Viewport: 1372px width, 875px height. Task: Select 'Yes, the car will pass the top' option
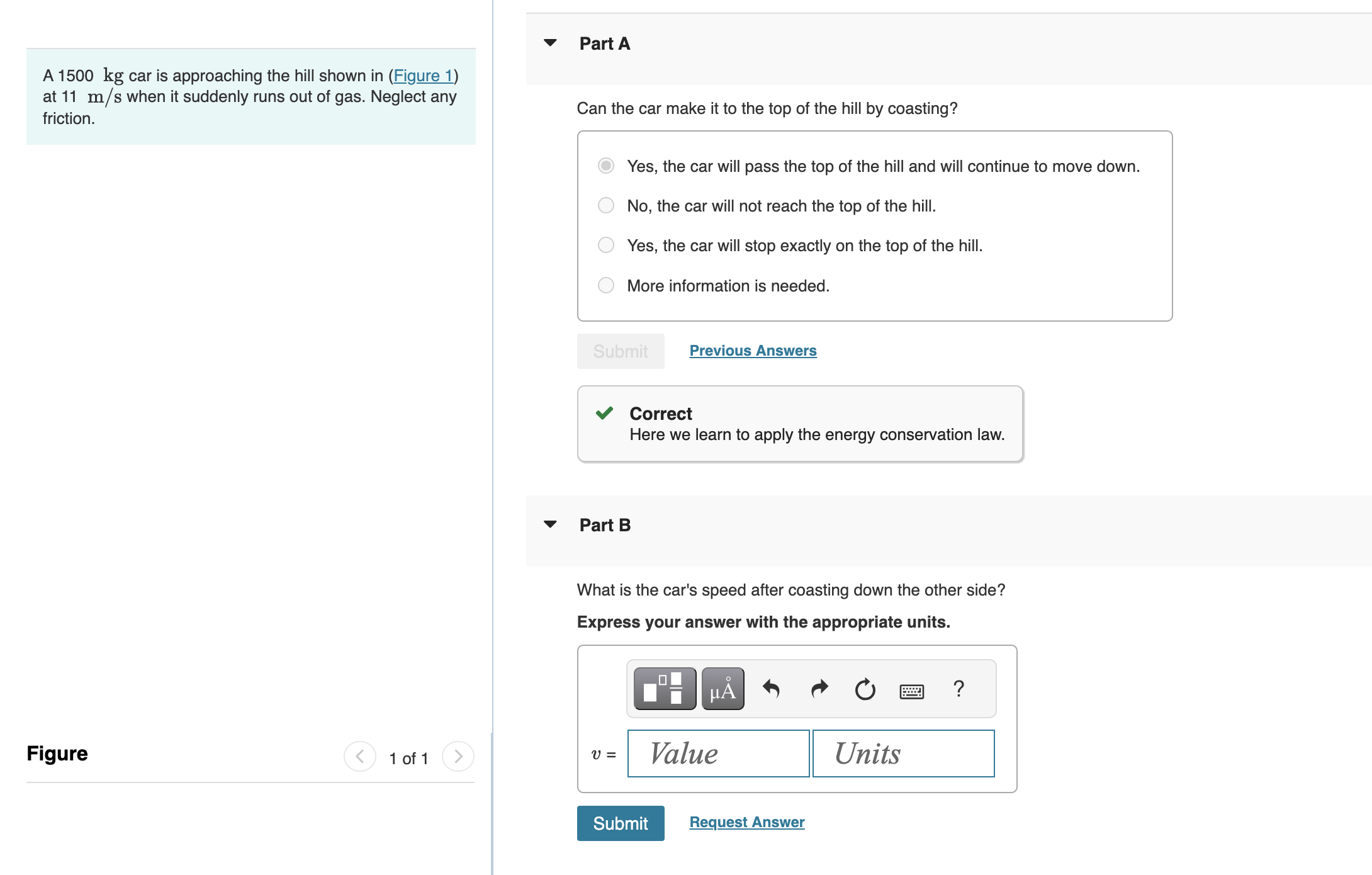click(x=605, y=166)
